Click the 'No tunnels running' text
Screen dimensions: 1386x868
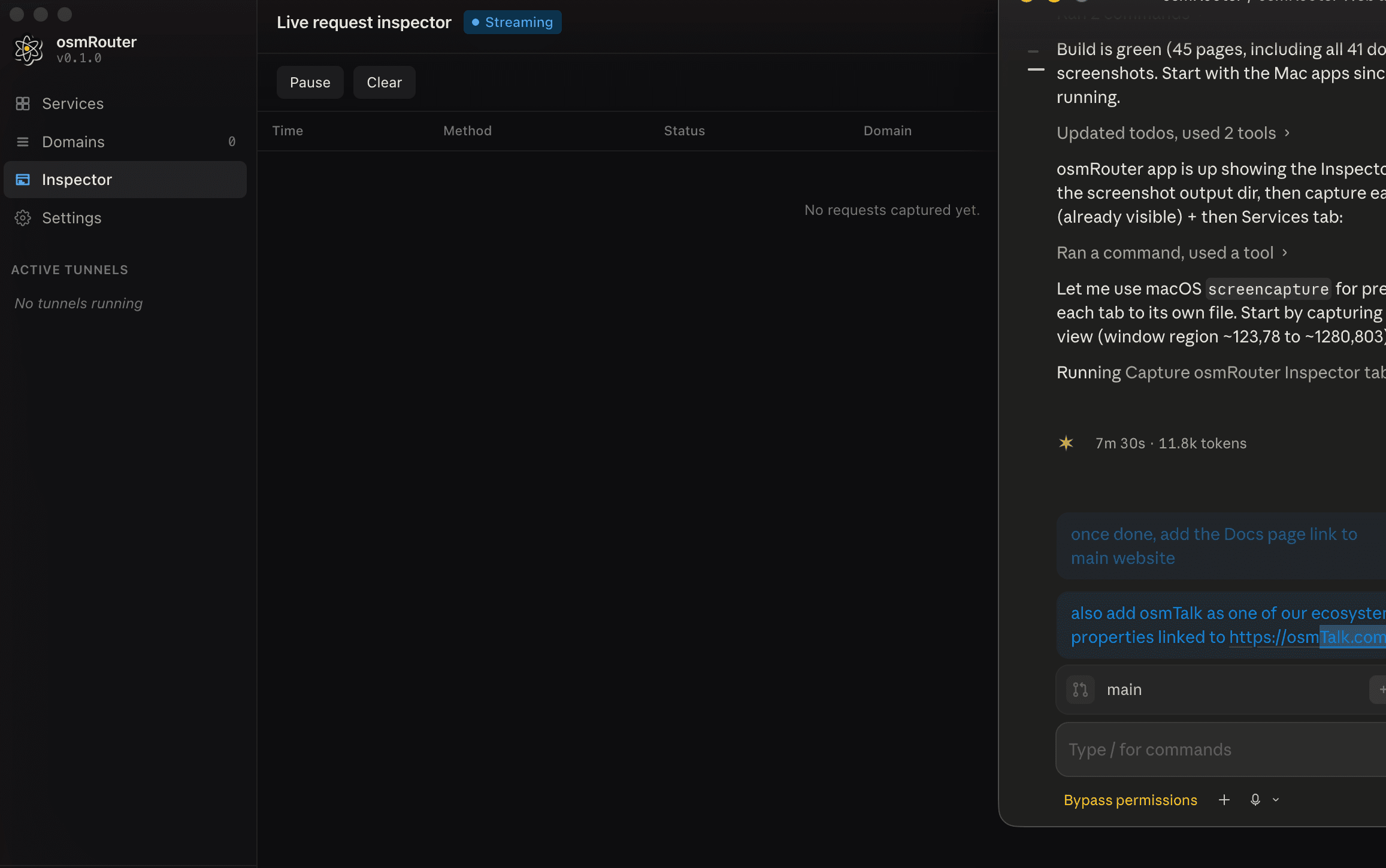point(78,304)
